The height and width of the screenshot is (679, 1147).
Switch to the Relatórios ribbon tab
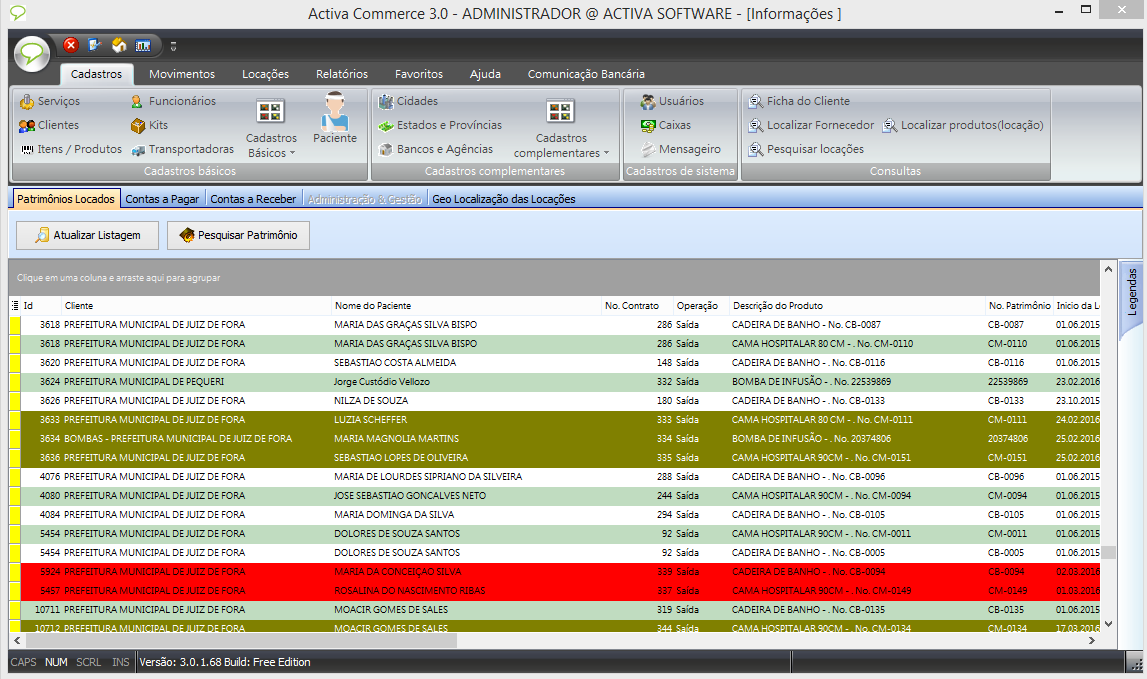pos(341,74)
